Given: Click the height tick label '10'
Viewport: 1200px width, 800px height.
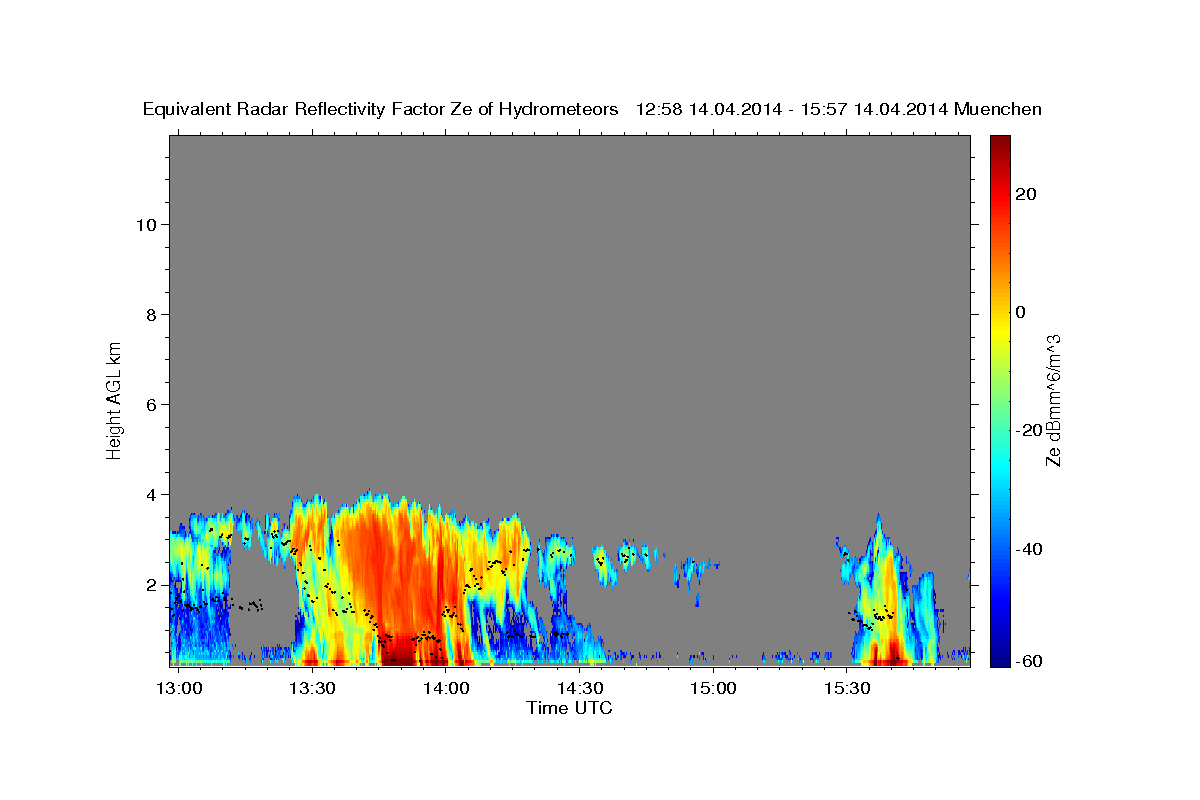Looking at the screenshot, I should click(145, 224).
